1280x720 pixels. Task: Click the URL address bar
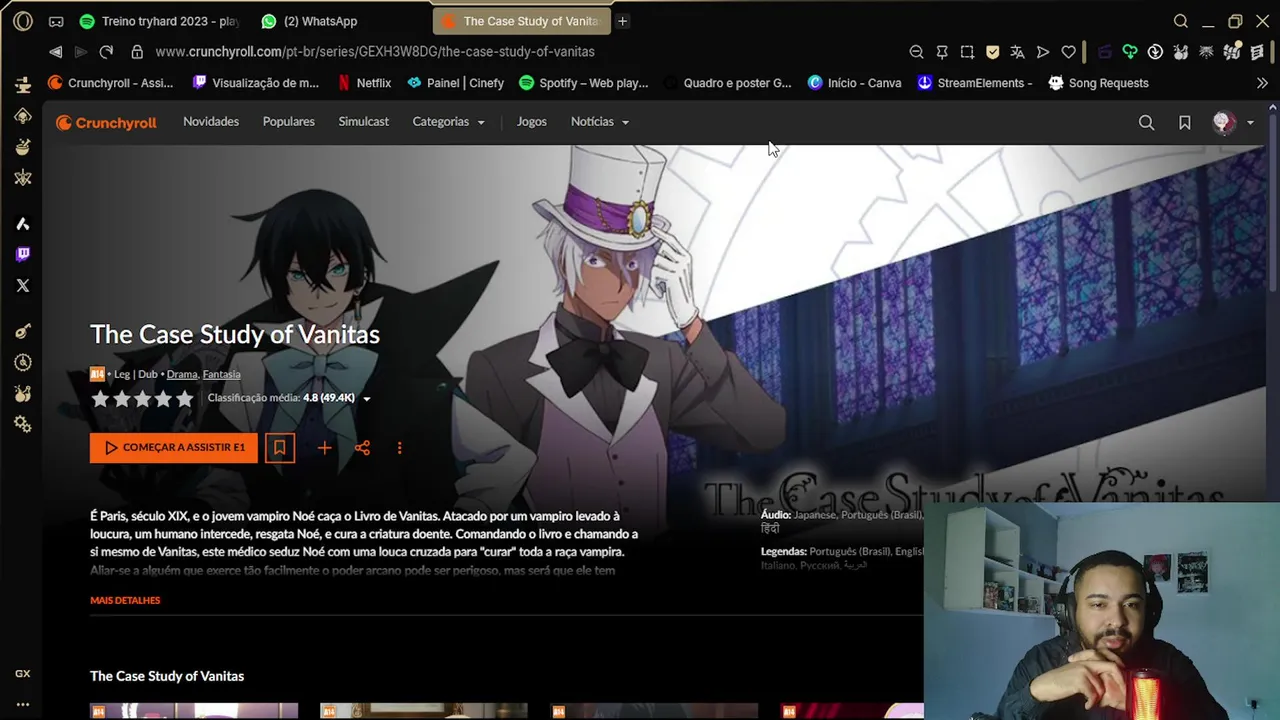520,52
